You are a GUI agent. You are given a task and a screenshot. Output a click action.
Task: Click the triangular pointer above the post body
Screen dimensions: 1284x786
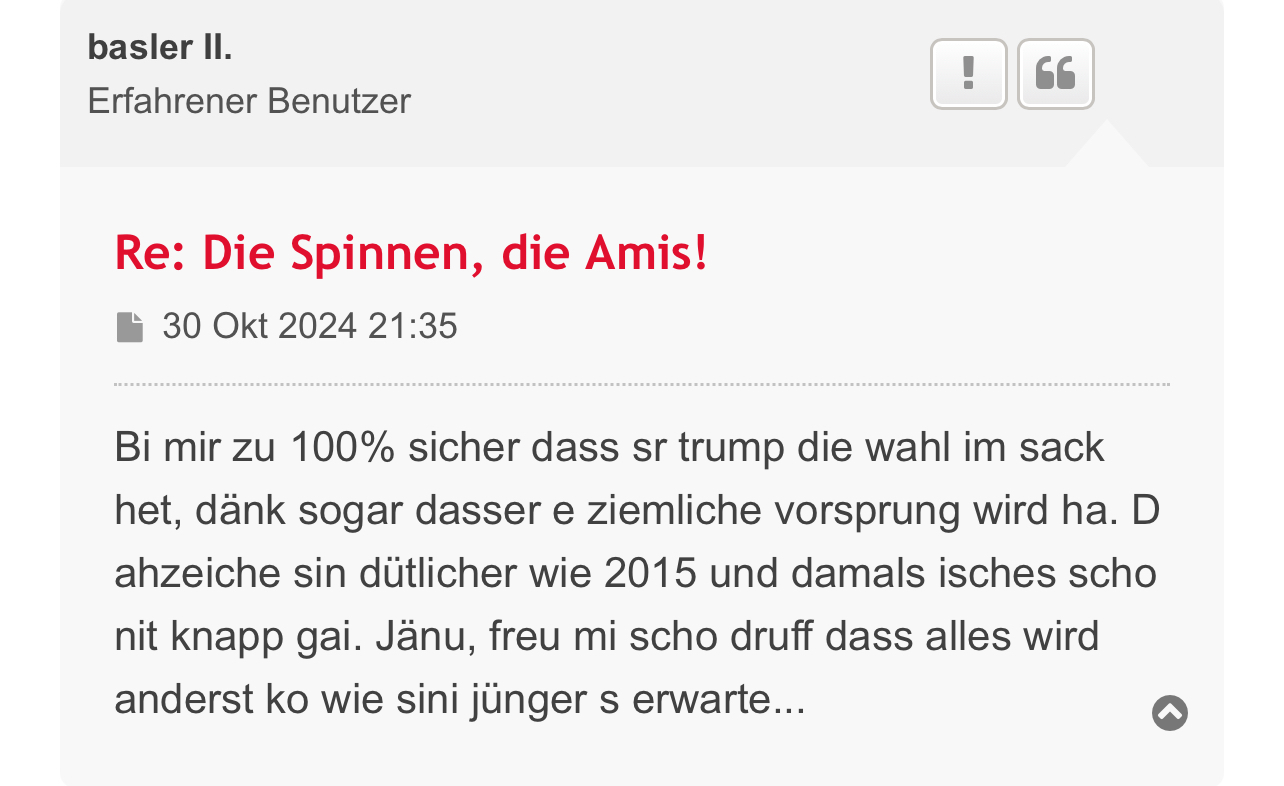(1106, 146)
